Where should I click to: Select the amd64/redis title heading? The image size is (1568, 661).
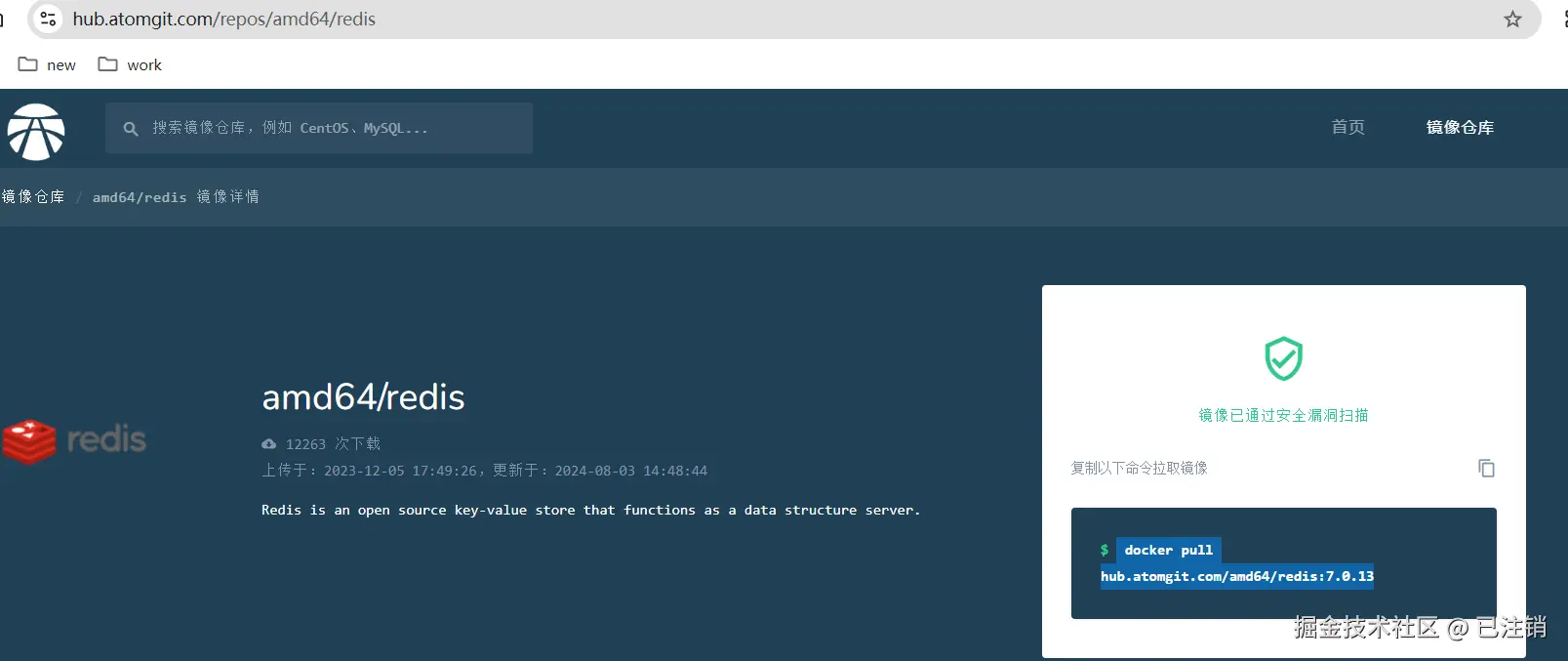point(363,397)
